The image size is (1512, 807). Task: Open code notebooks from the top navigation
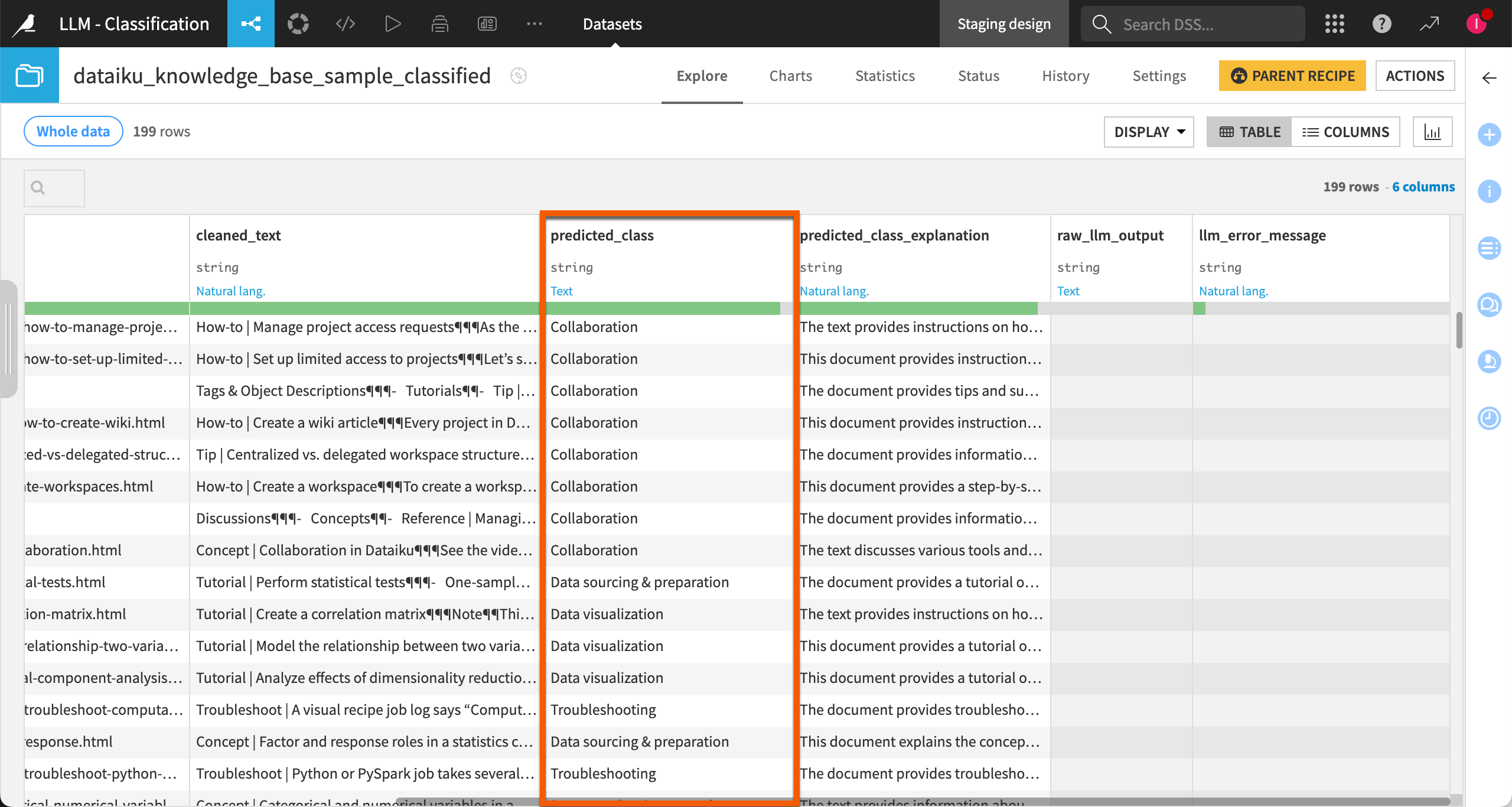[345, 24]
